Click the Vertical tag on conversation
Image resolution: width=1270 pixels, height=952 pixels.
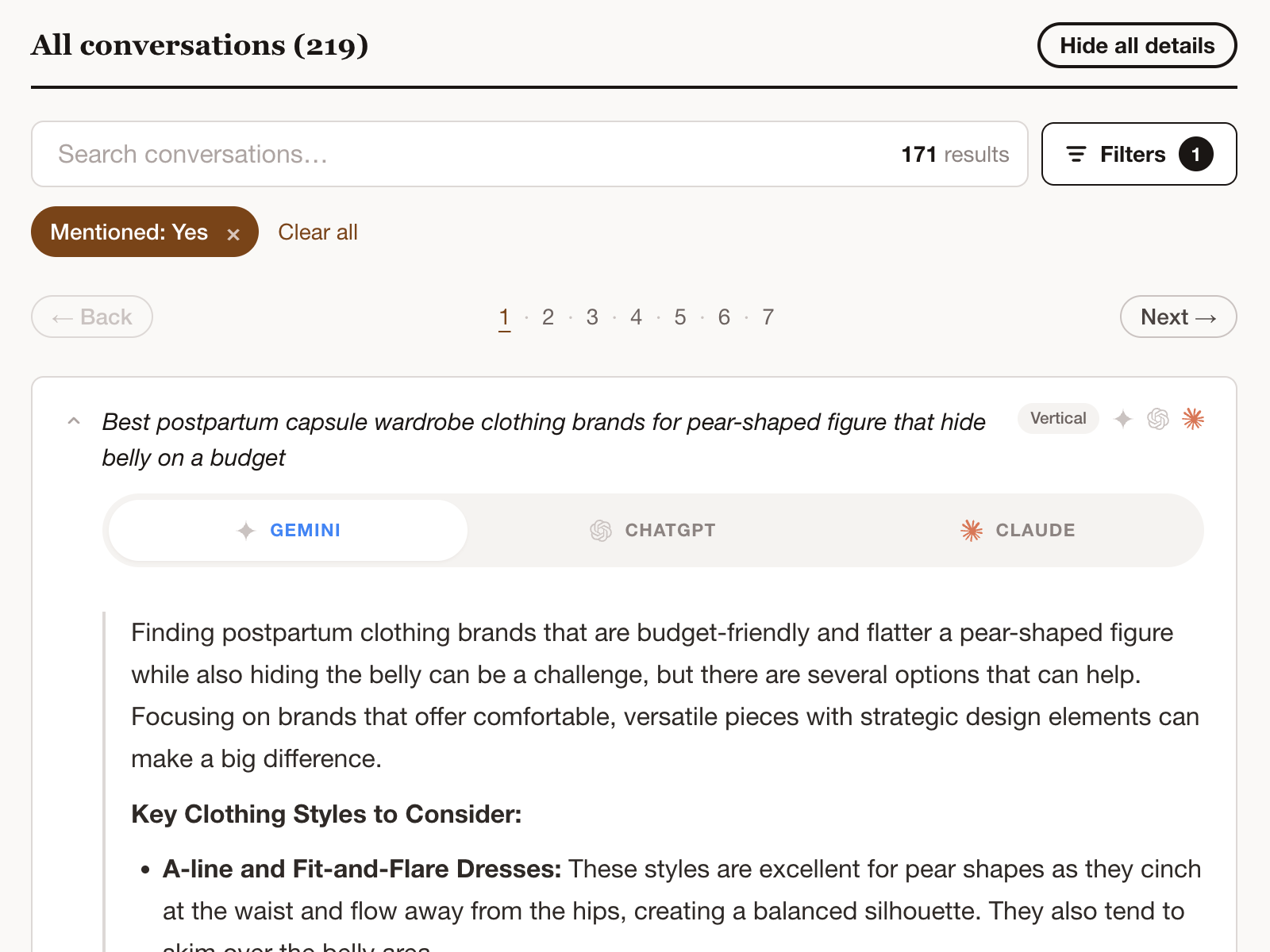click(x=1058, y=418)
